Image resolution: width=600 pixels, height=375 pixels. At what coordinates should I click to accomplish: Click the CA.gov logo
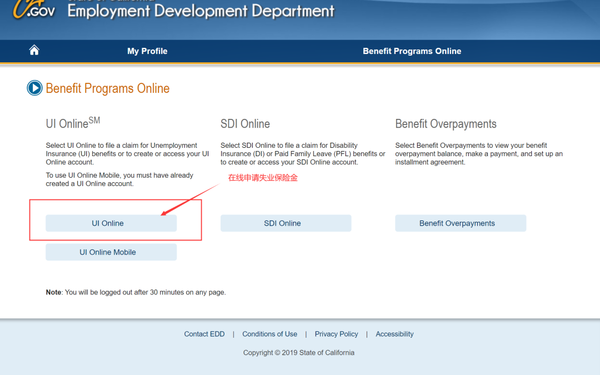tap(34, 9)
